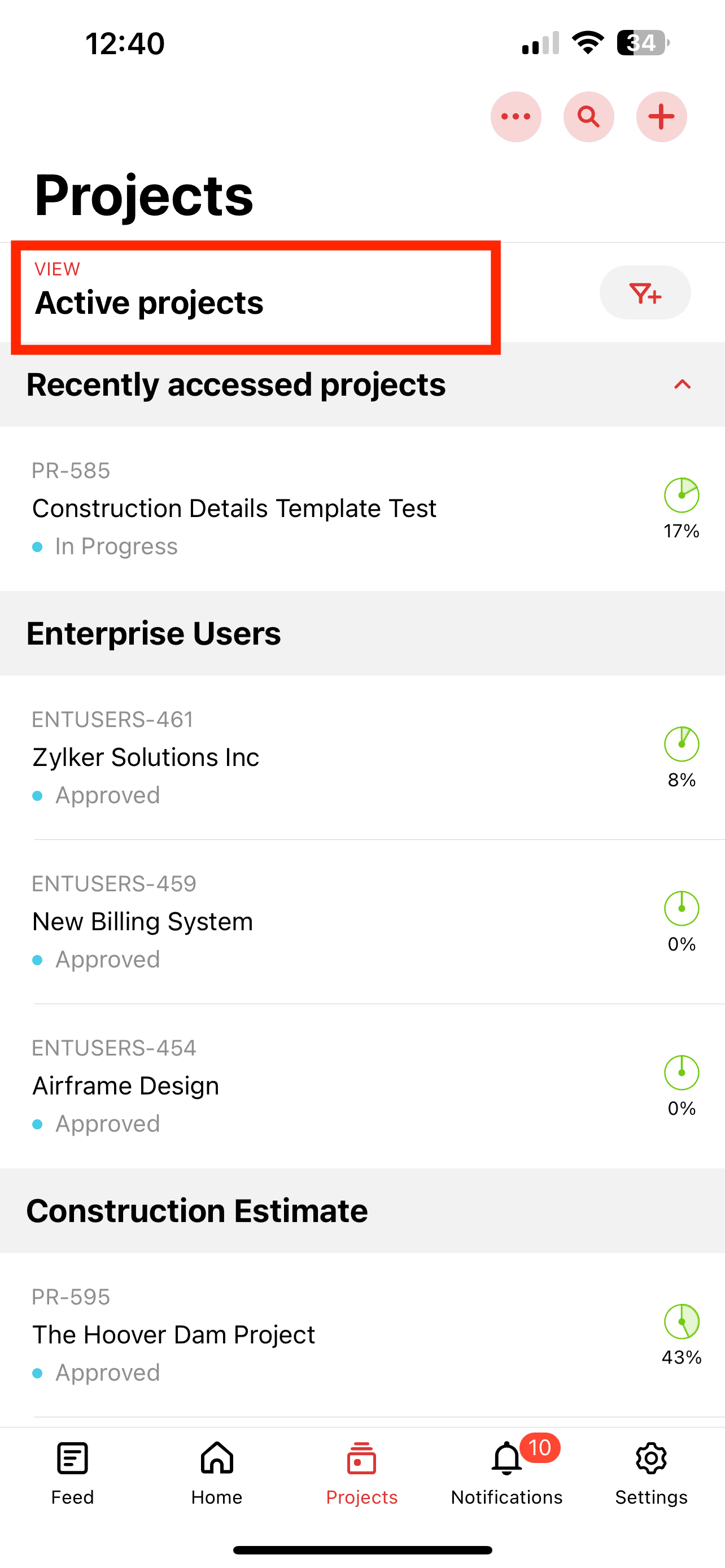Tap the 17% progress indicator
This screenshot has width=725, height=1568.
[x=681, y=496]
